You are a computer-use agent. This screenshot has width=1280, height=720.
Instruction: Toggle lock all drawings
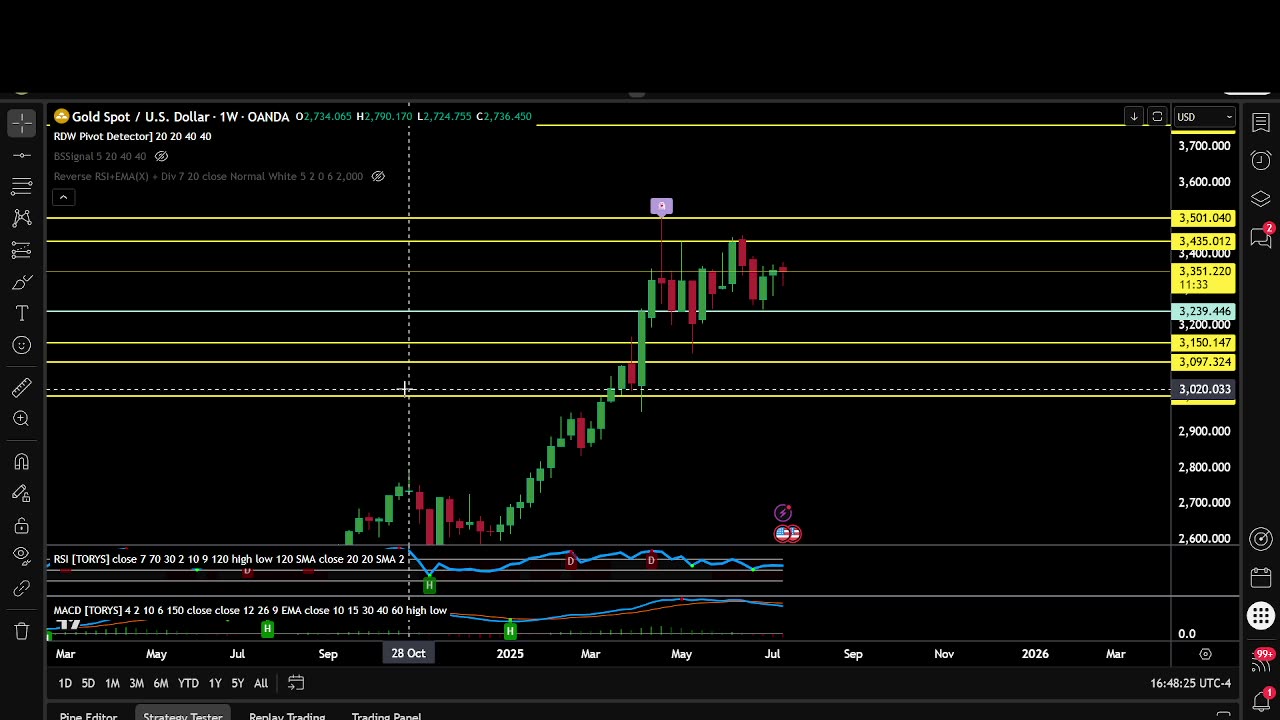21,525
